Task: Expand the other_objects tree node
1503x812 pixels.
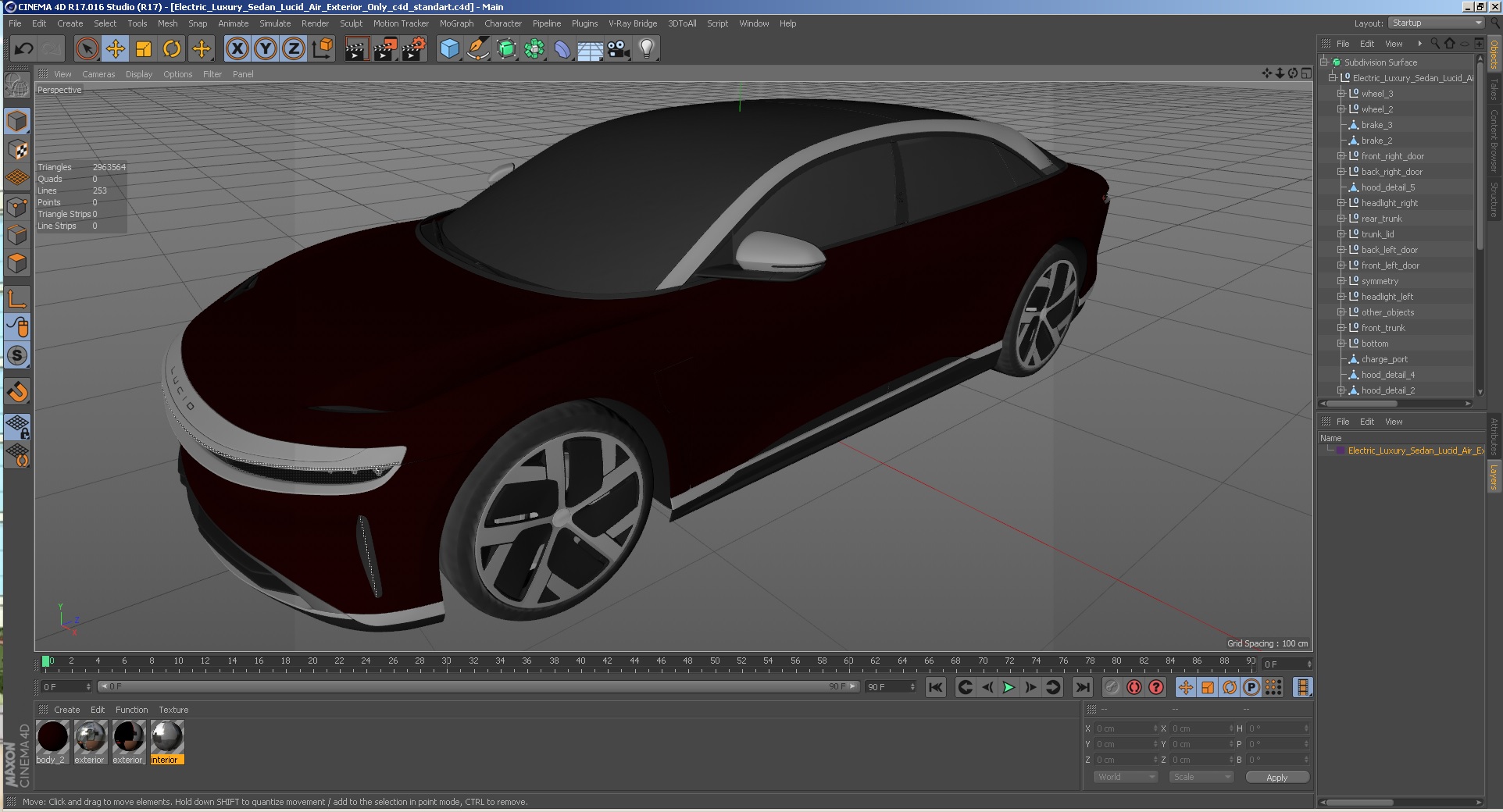Action: point(1341,312)
